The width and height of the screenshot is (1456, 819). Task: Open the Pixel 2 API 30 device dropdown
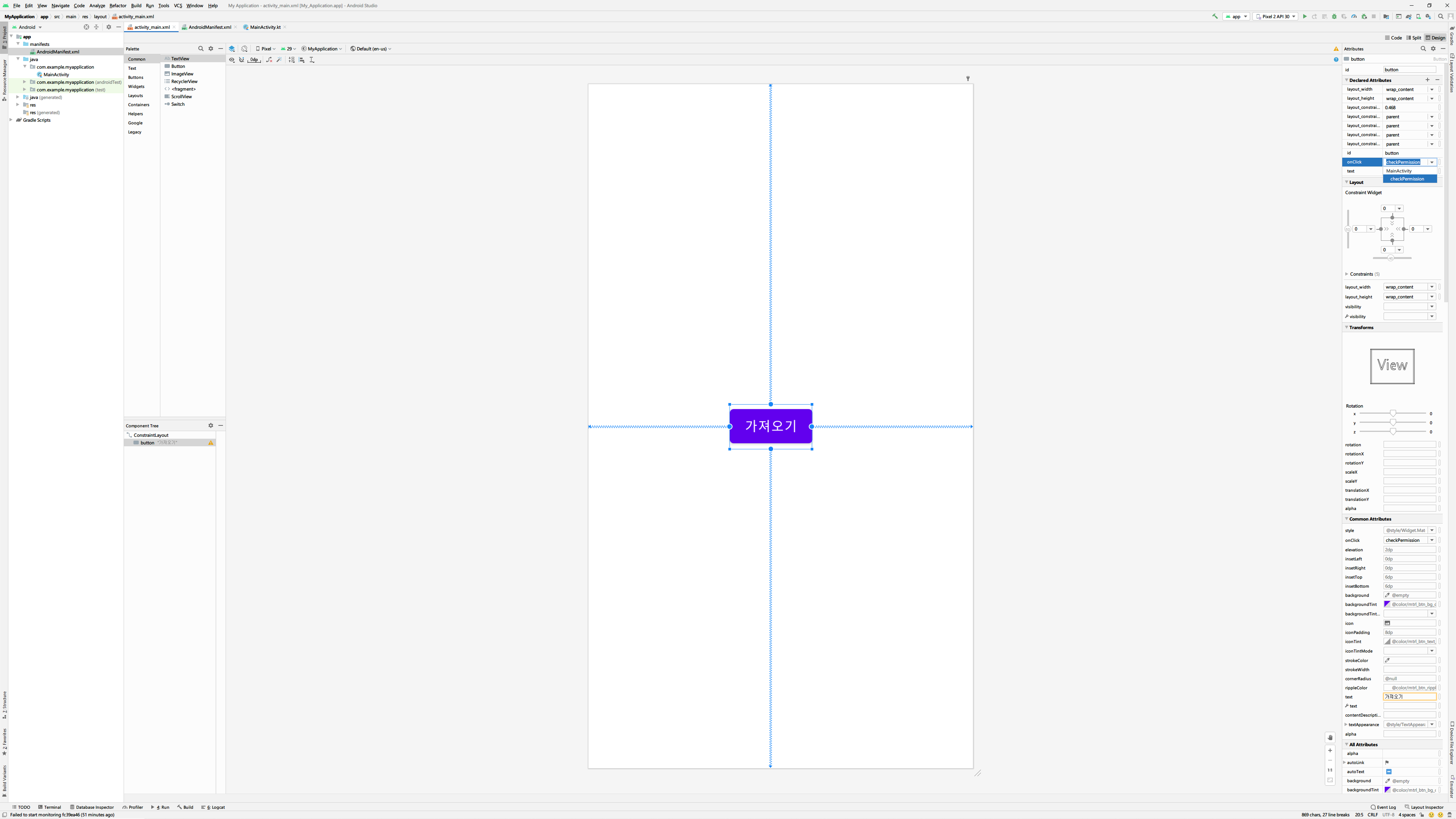point(1275,16)
